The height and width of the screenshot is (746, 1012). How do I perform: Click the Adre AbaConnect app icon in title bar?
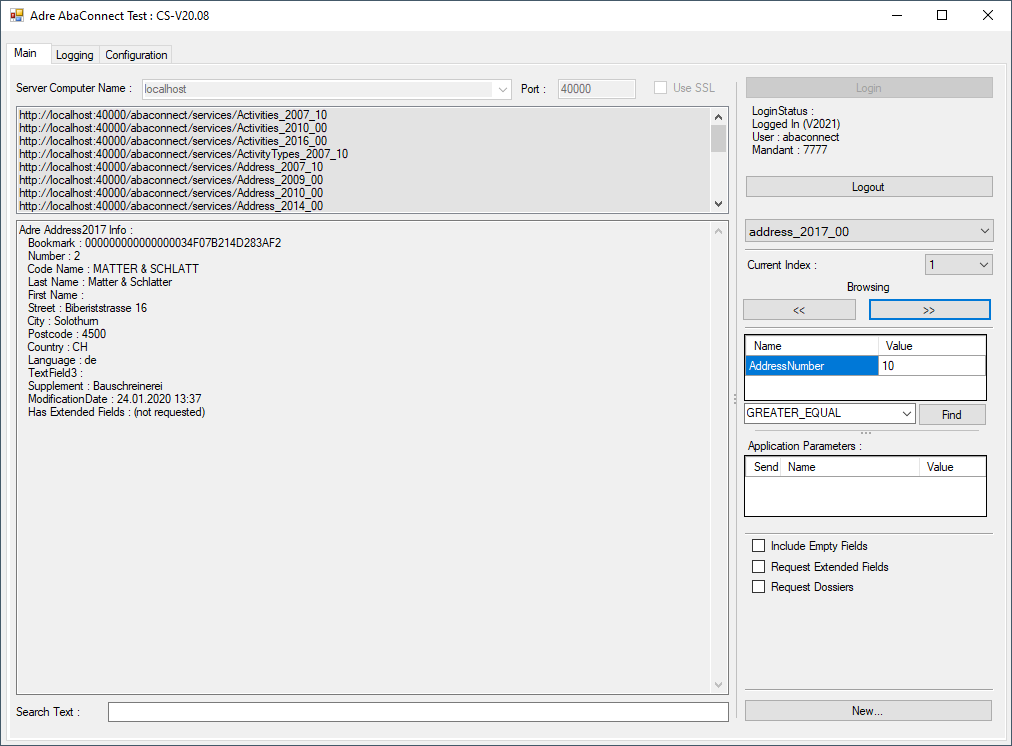point(17,15)
